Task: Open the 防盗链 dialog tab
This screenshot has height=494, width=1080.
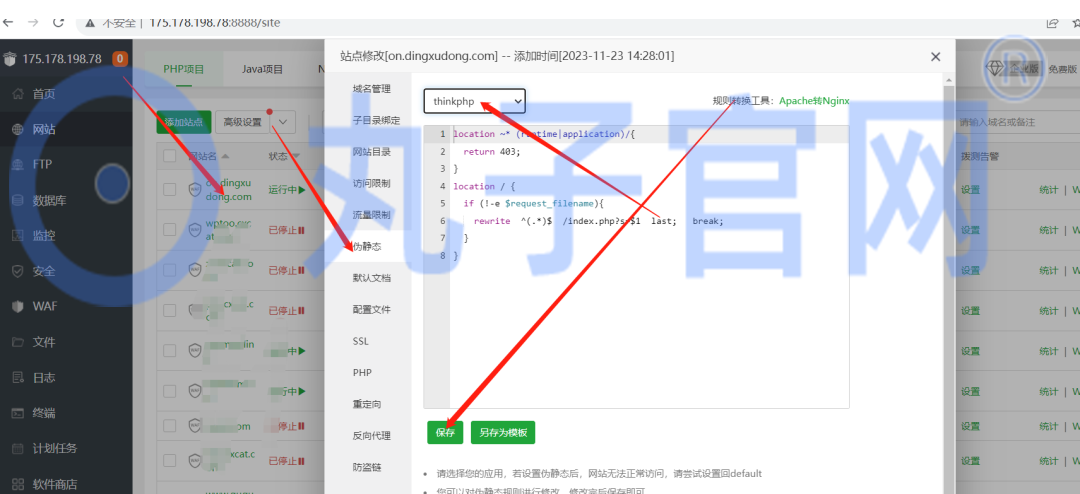Action: [x=367, y=467]
